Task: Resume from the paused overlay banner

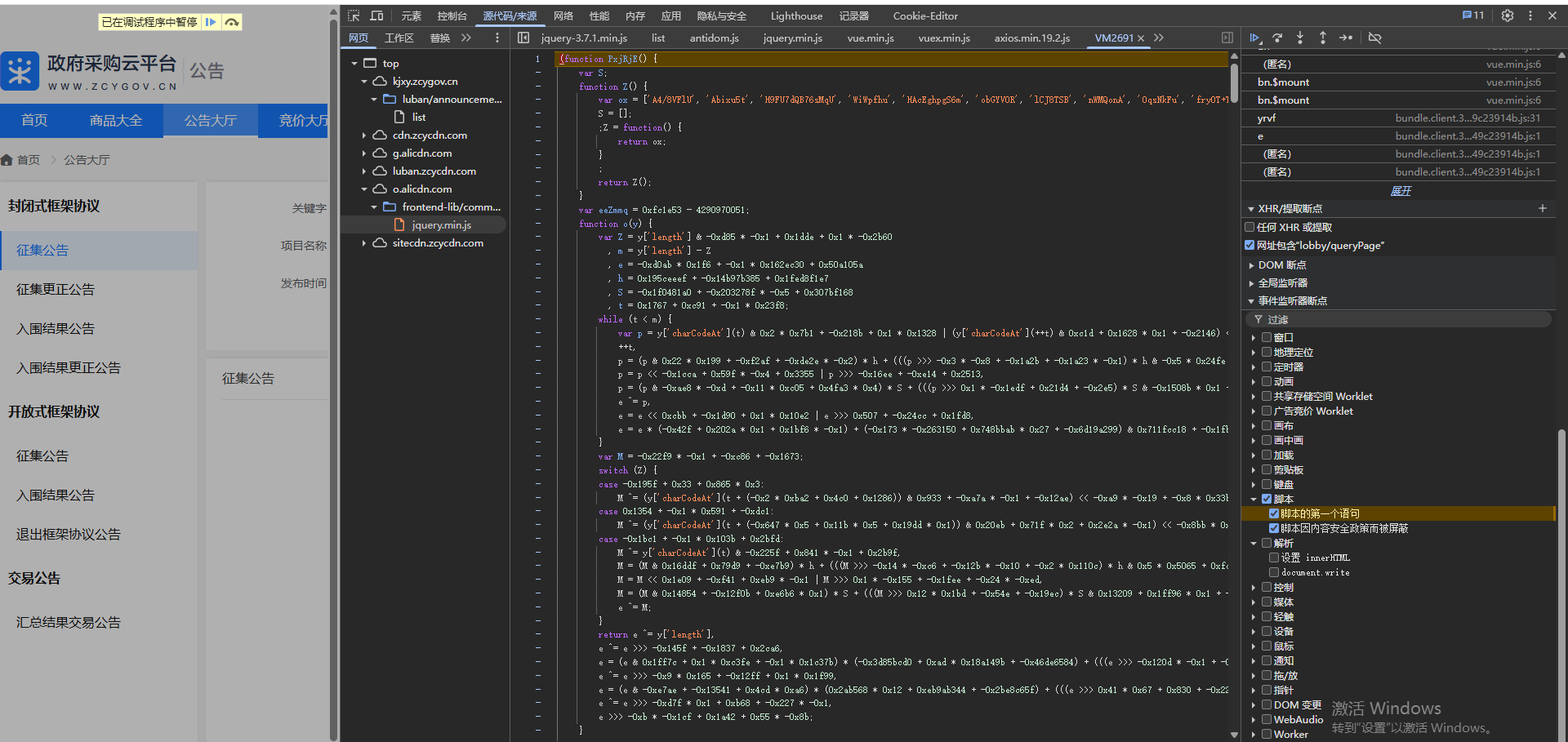Action: (x=211, y=22)
